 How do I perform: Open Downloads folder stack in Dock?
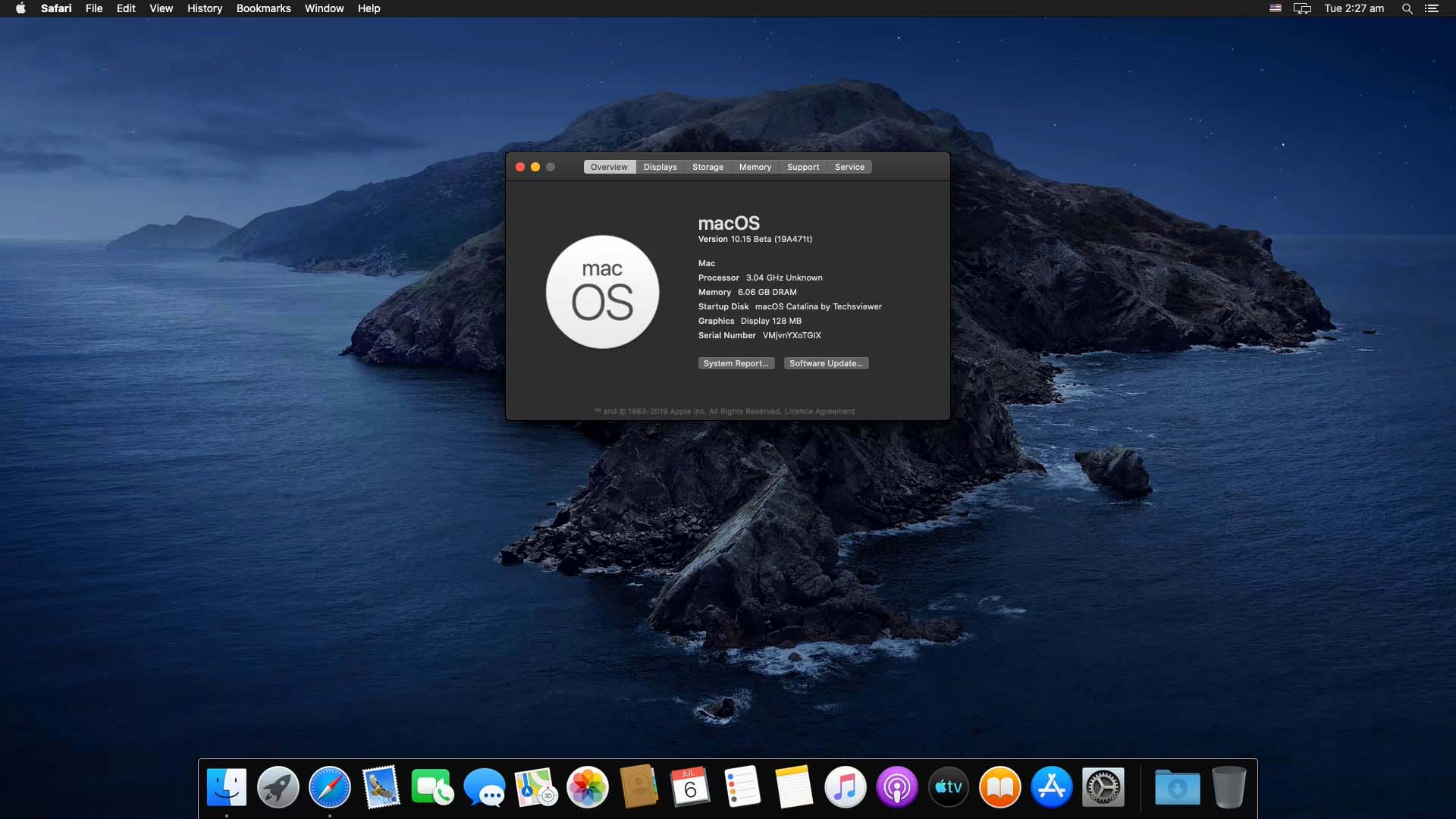click(x=1178, y=787)
